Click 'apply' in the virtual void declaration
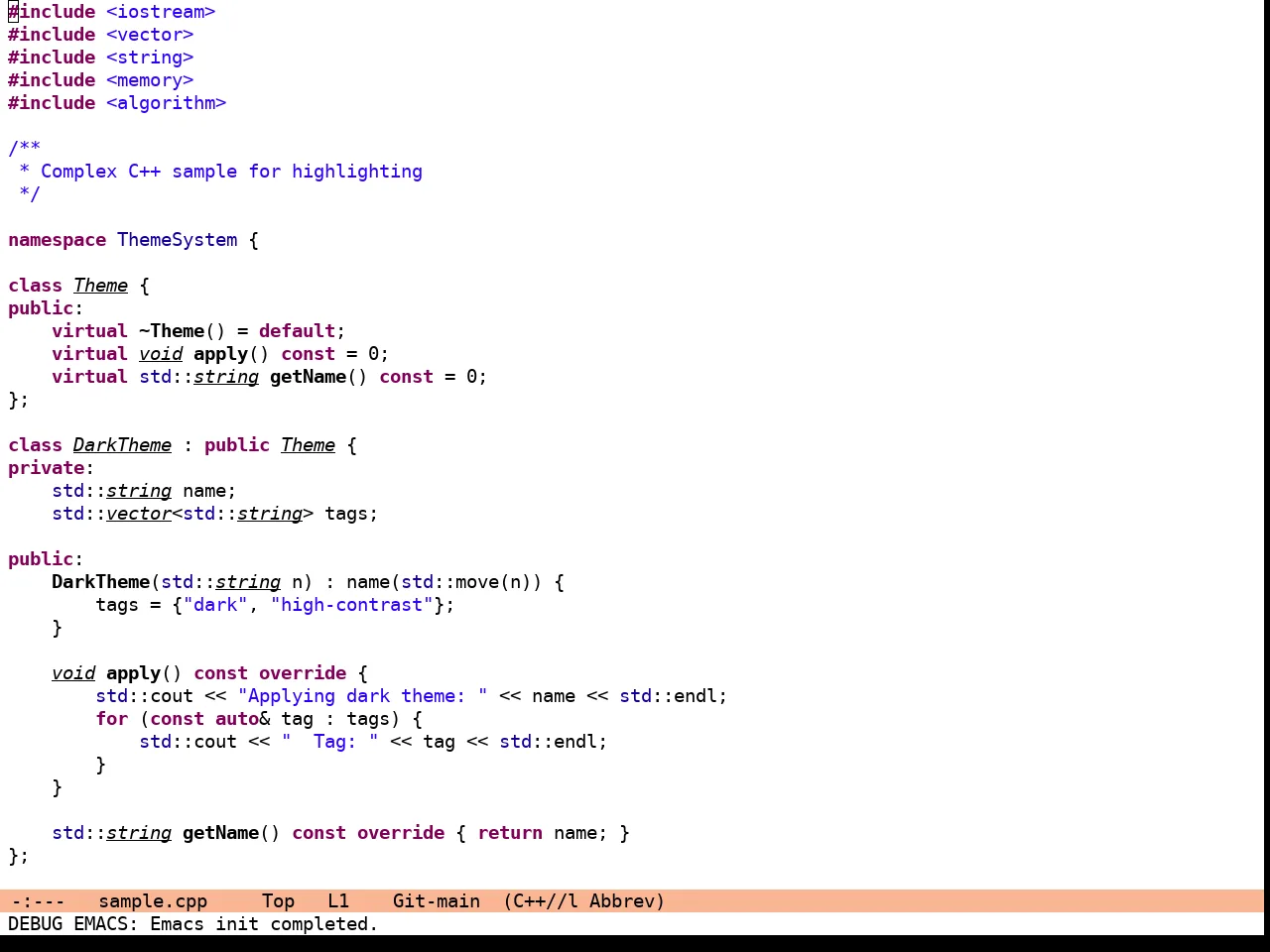The height and width of the screenshot is (952, 1270). [x=221, y=354]
